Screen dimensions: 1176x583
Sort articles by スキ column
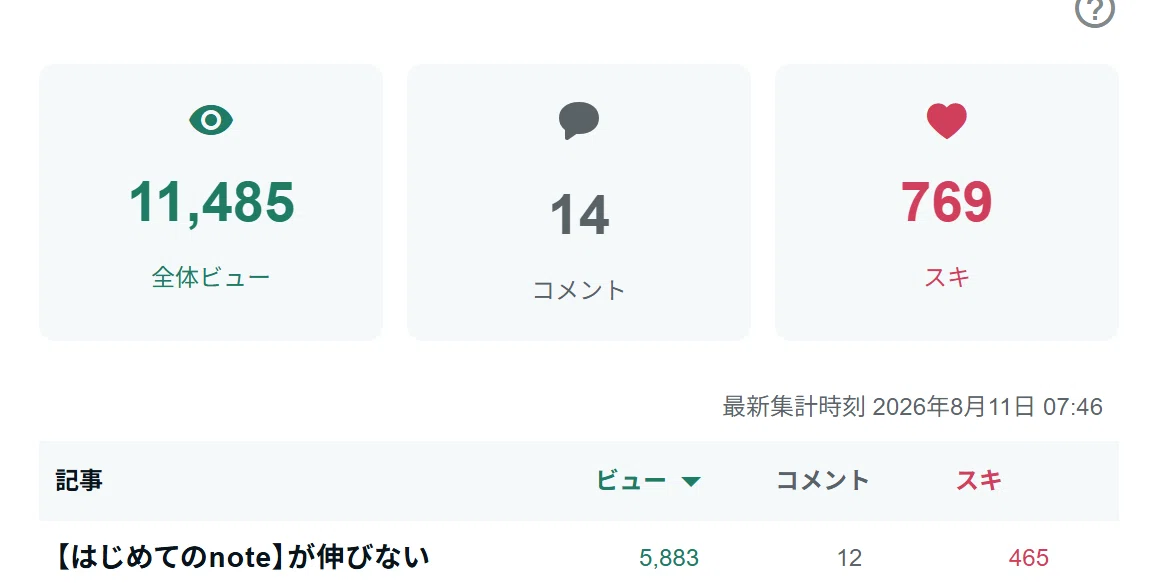click(x=978, y=480)
